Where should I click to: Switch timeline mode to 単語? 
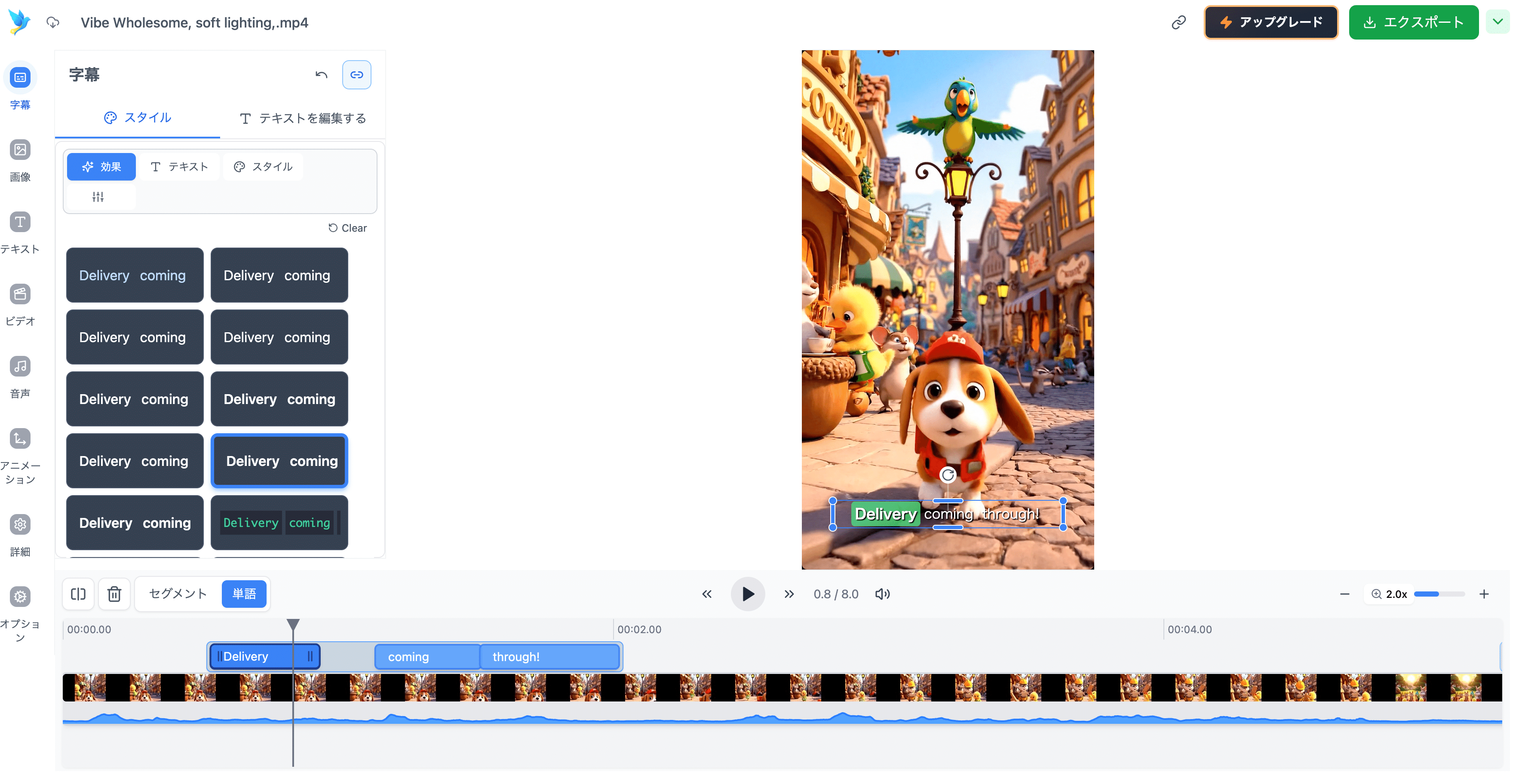point(244,594)
